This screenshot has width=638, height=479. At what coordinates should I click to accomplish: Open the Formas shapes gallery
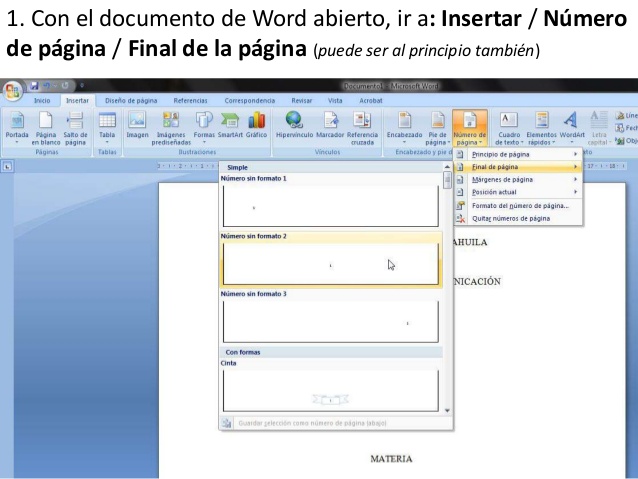[204, 128]
